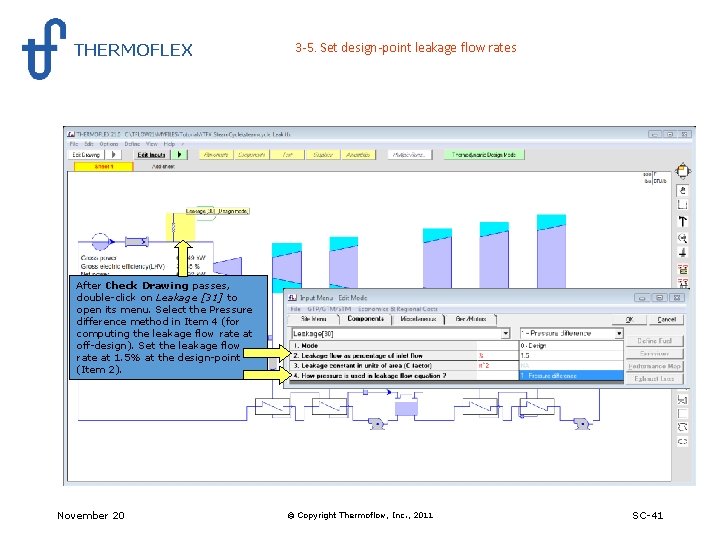Open the Define menu
The width and height of the screenshot is (720, 540).
tap(132, 144)
